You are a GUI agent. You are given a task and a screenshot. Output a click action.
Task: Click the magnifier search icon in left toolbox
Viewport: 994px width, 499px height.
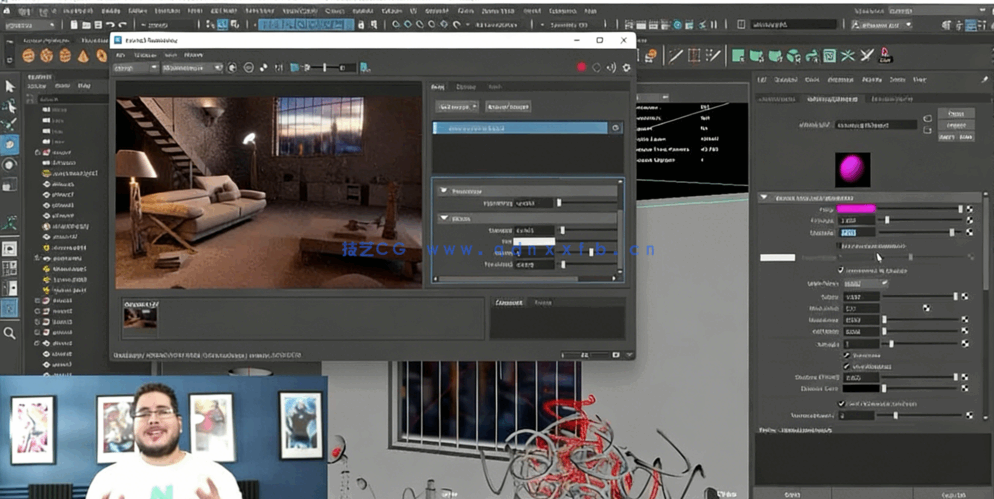10,334
